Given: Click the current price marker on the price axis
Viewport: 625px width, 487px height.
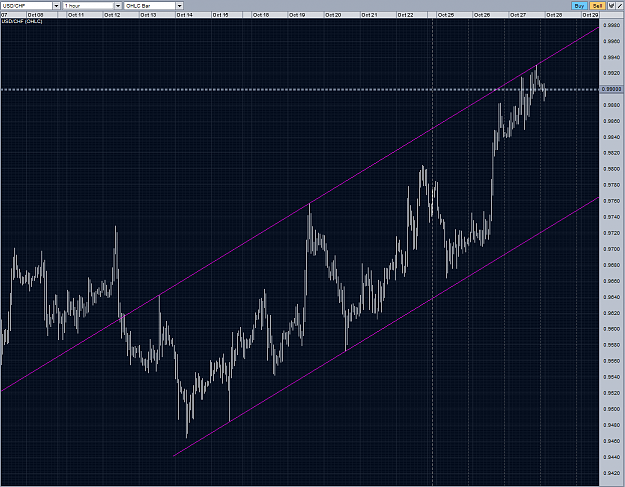Looking at the screenshot, I should tap(612, 89).
